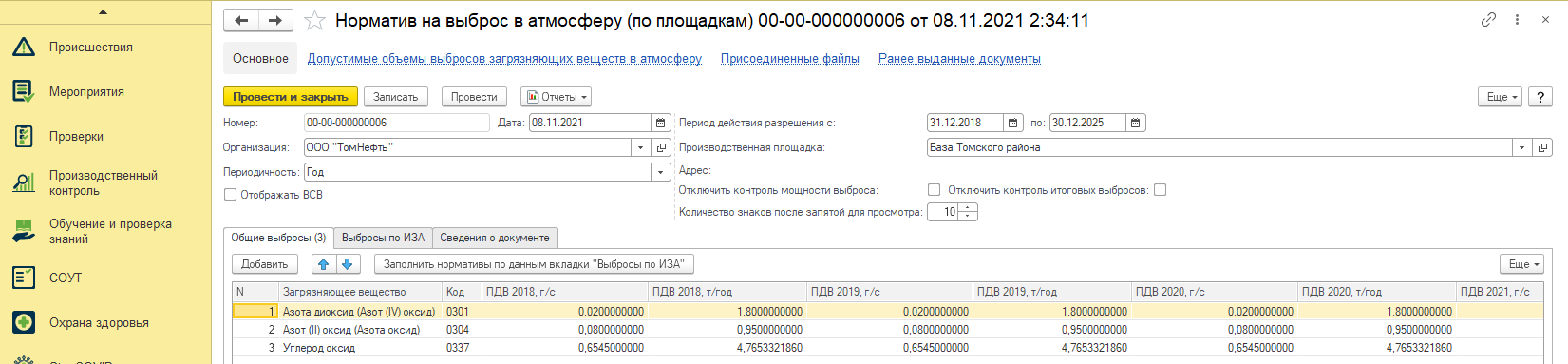This screenshot has height=364, width=1568.
Task: Click column header ПДВ 2020, т/год
Action: pyautogui.click(x=1376, y=292)
